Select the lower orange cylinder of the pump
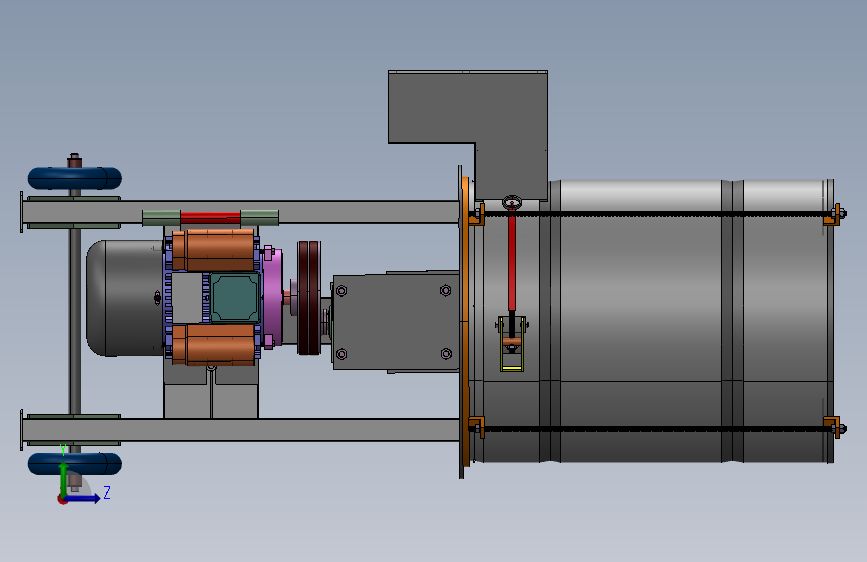The width and height of the screenshot is (867, 562). (x=214, y=345)
